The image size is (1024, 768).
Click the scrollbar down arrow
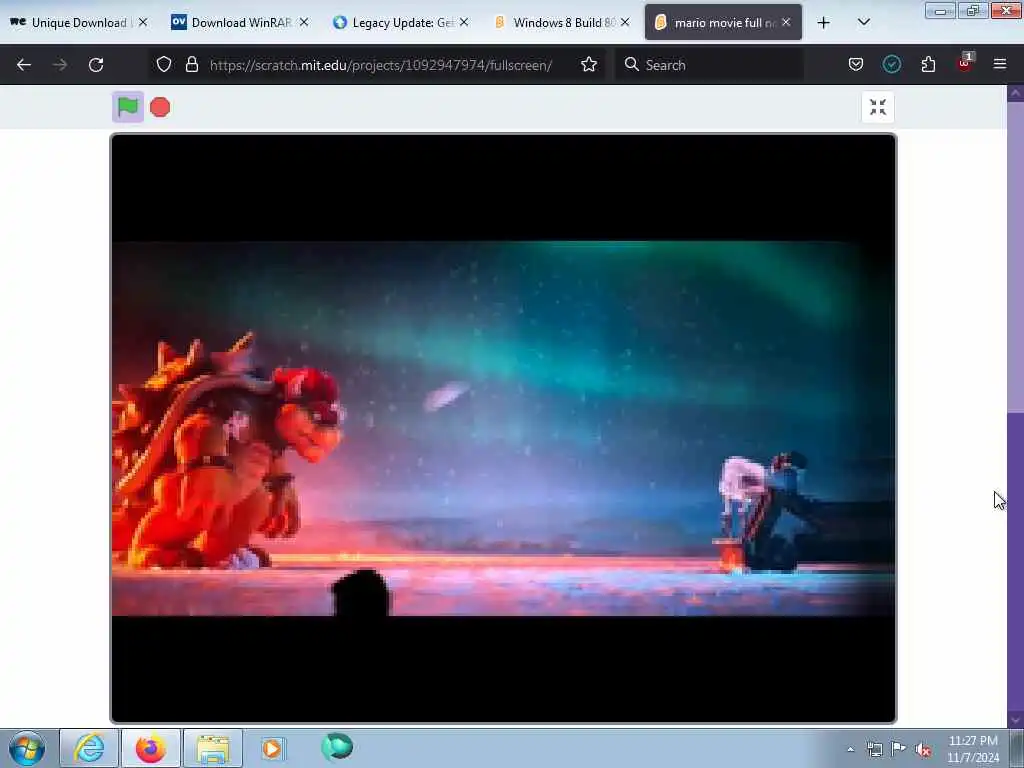(x=1015, y=720)
